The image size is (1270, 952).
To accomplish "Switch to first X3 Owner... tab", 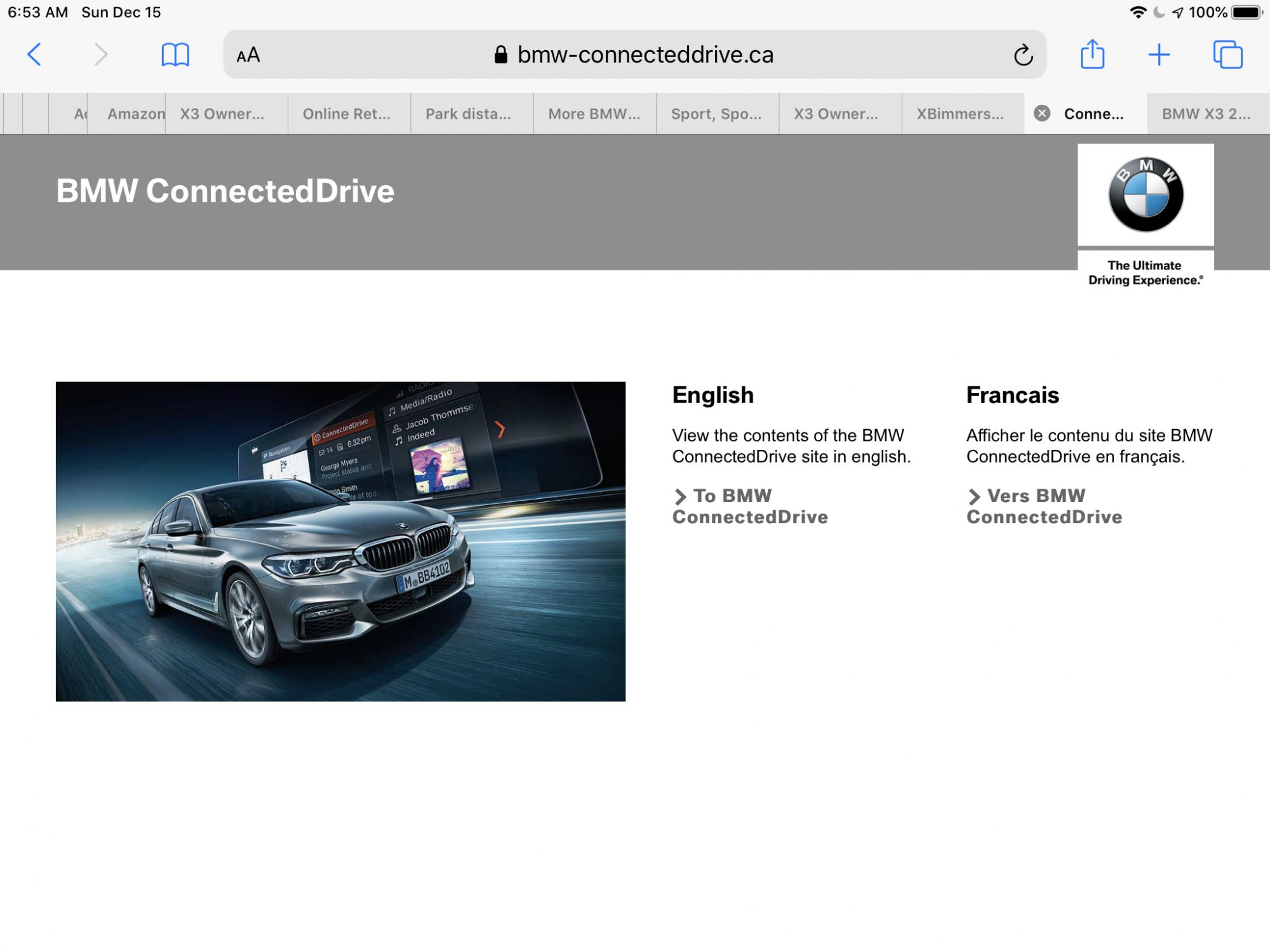I will coord(227,114).
